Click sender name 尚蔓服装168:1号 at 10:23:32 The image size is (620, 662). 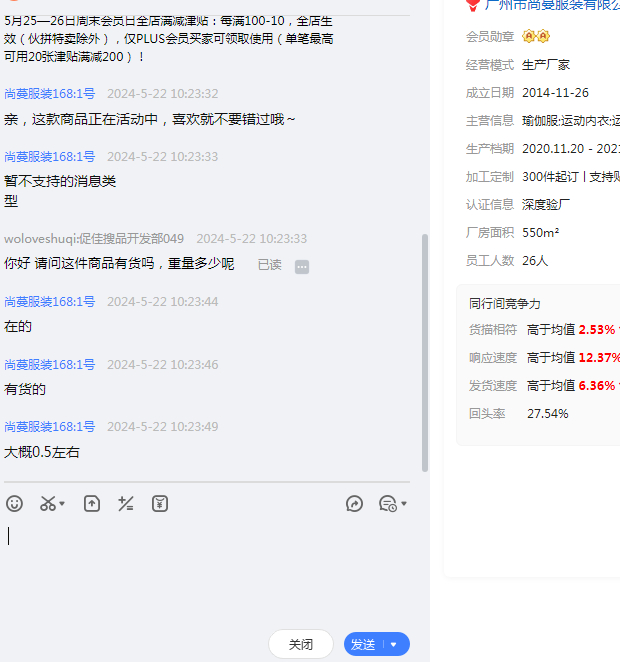point(50,94)
